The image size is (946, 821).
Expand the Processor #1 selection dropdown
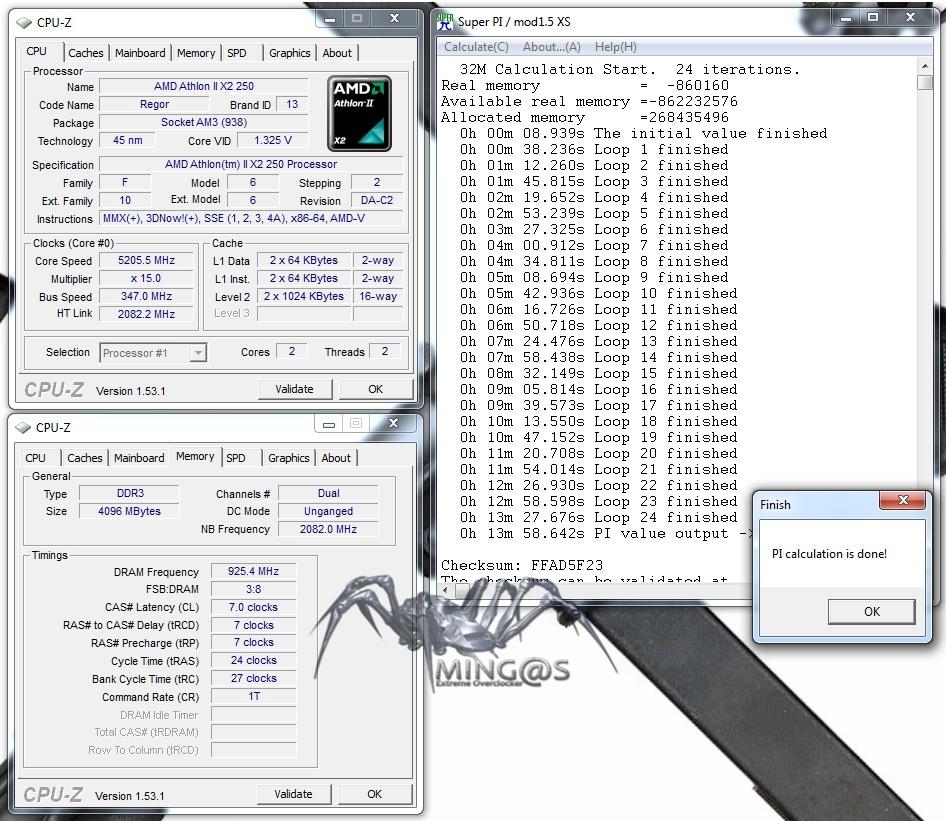(198, 352)
